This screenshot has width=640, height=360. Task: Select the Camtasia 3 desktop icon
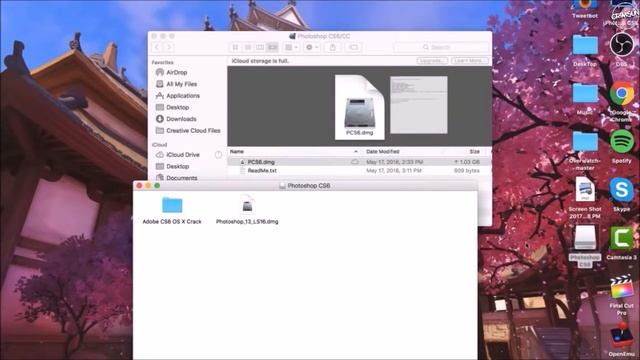pyautogui.click(x=622, y=243)
